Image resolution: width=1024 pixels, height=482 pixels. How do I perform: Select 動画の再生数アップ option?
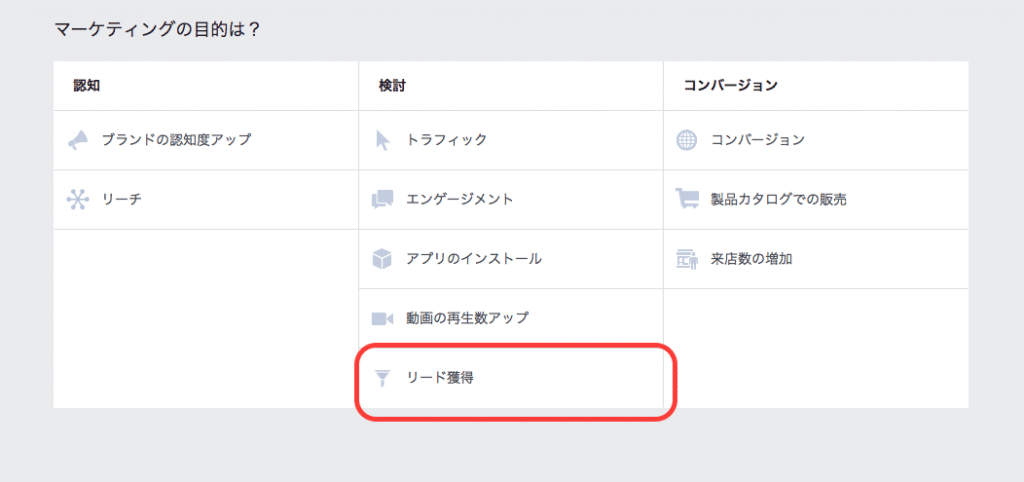pos(511,319)
